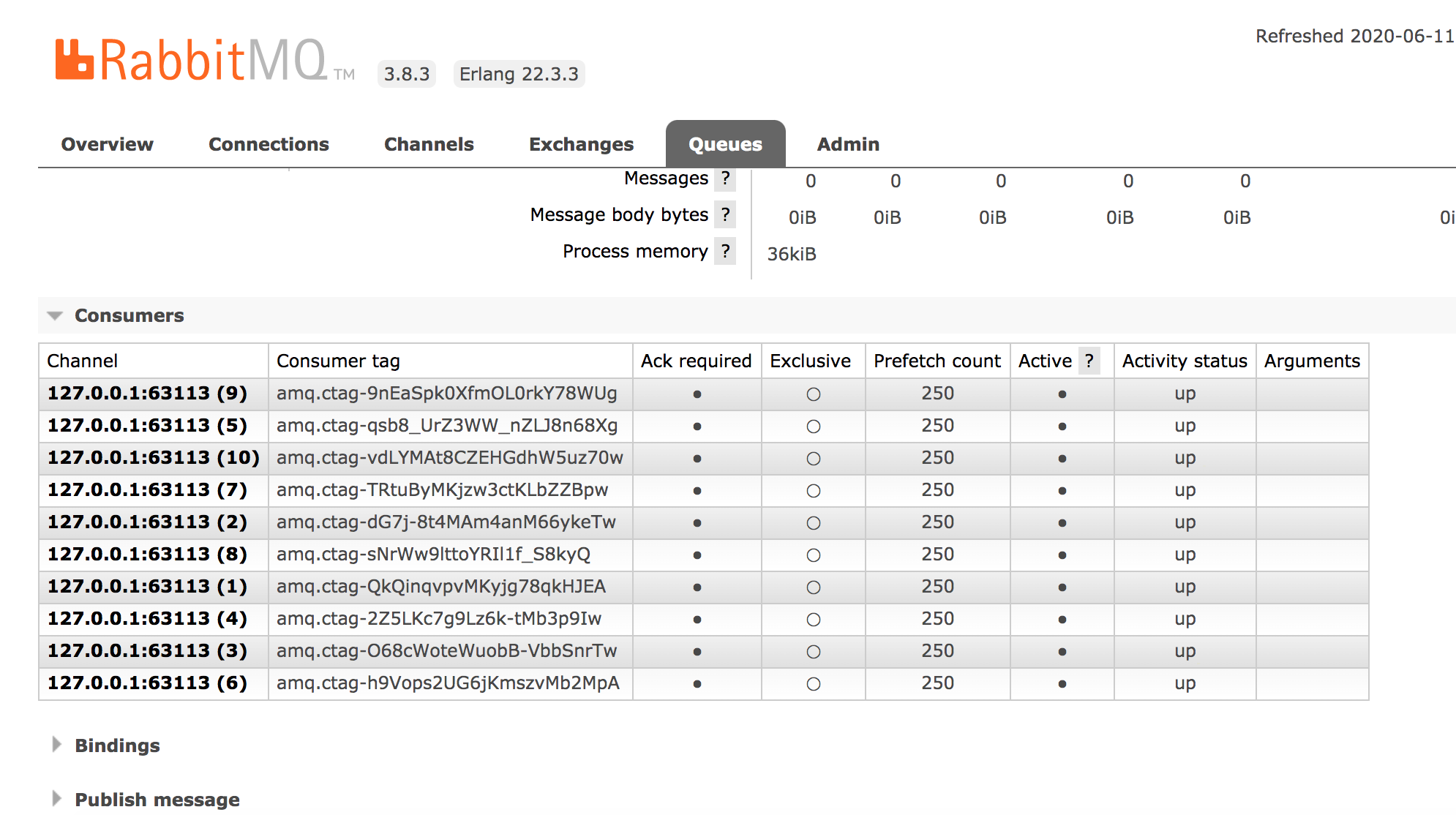Open the Connections tab
This screenshot has width=1456, height=815.
click(269, 144)
